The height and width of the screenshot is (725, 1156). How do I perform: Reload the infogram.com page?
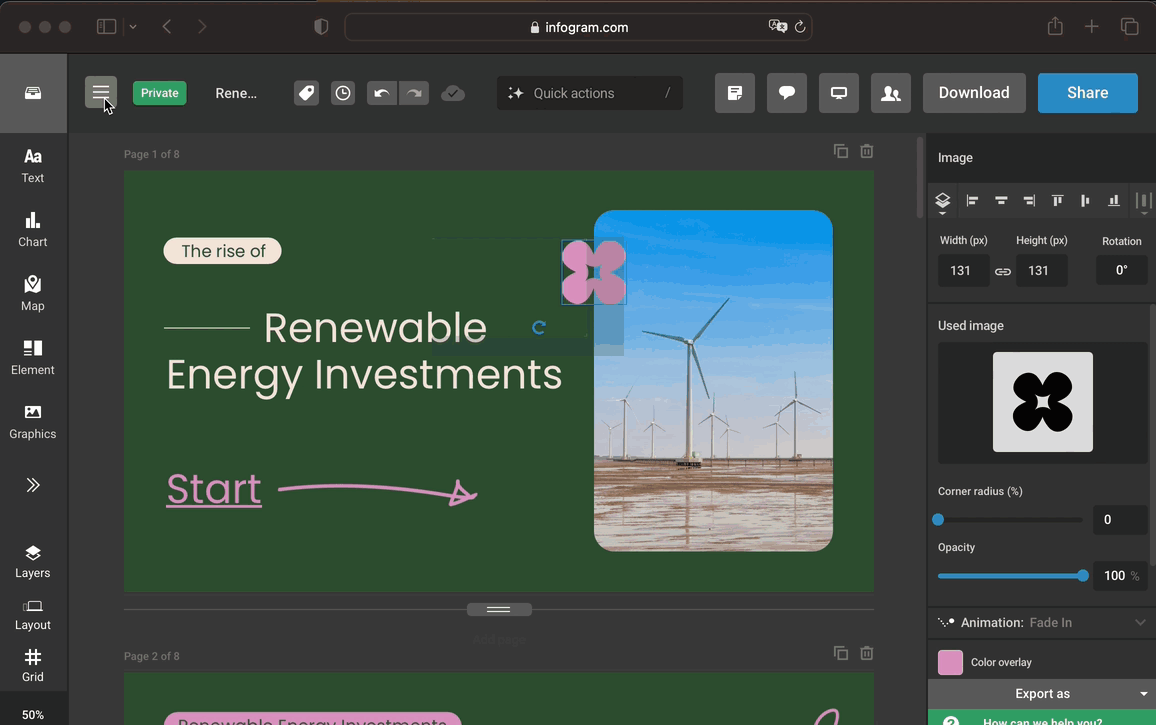800,27
